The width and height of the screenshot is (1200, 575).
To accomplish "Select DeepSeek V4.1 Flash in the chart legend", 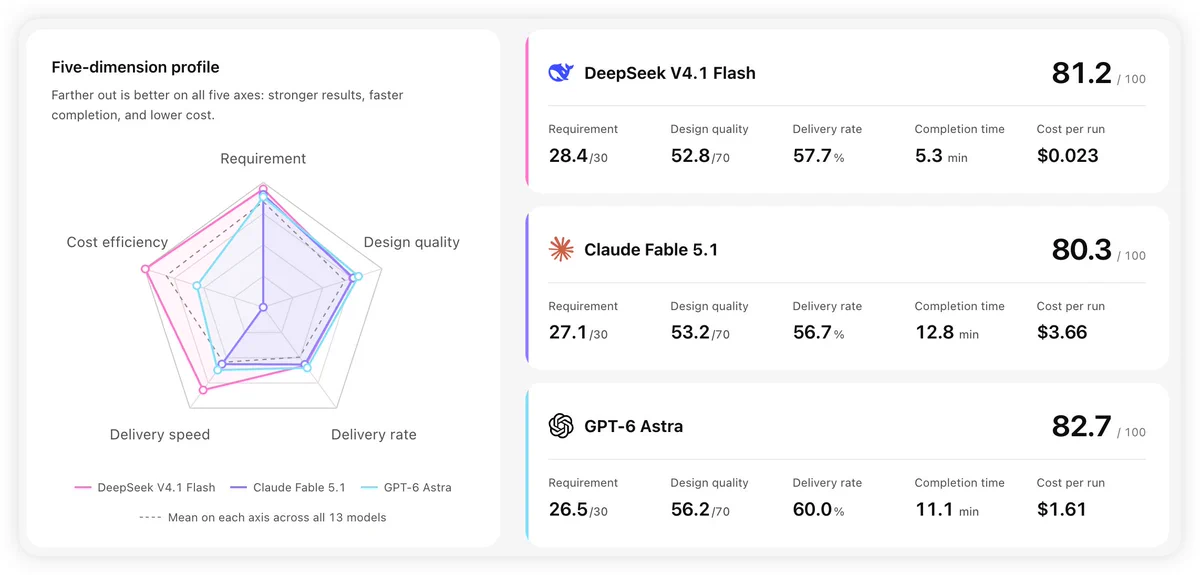I will point(145,488).
